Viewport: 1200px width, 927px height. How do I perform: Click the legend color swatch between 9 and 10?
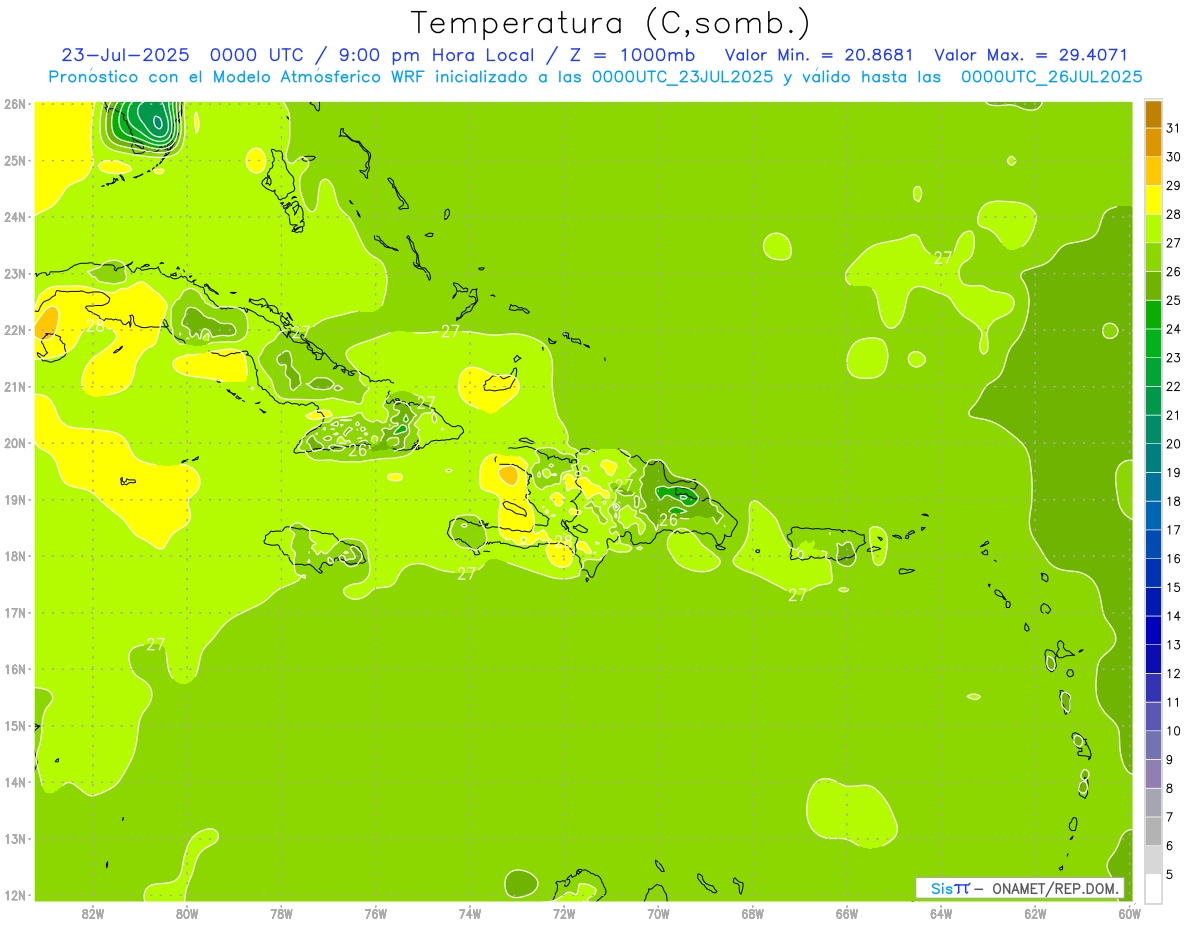(x=1153, y=745)
